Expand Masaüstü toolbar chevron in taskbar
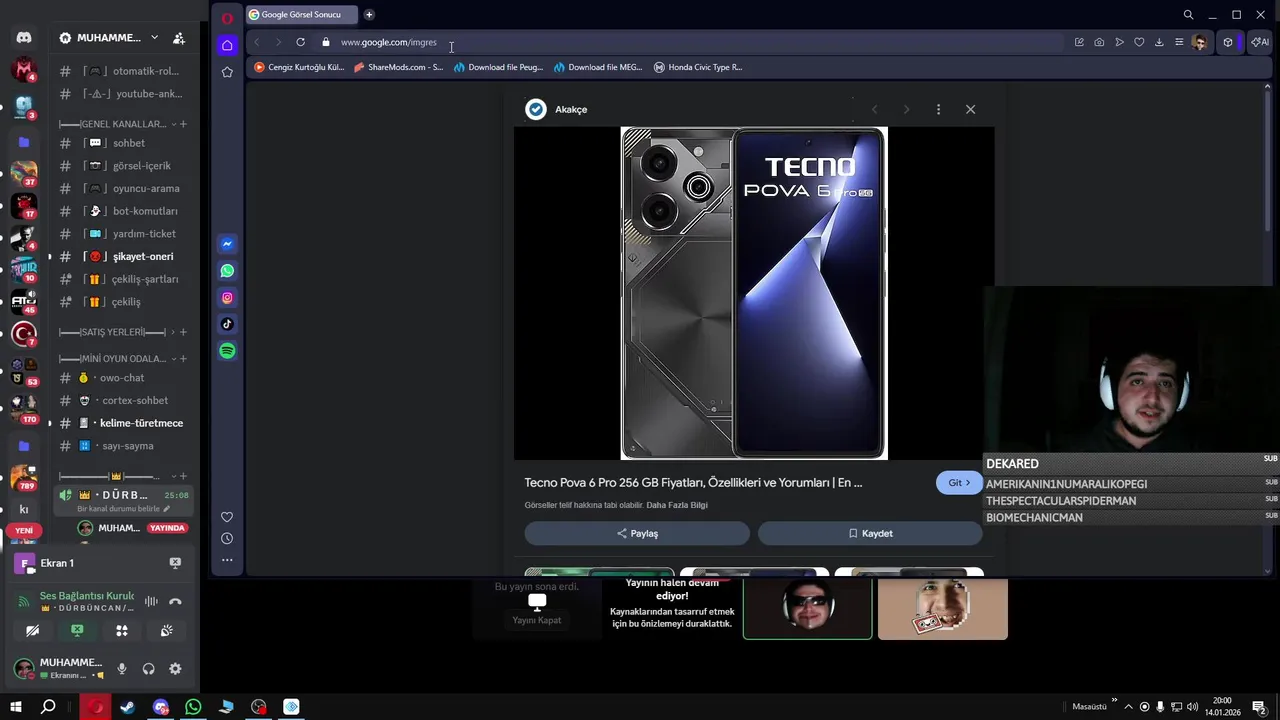The height and width of the screenshot is (720, 1280). click(x=1114, y=701)
